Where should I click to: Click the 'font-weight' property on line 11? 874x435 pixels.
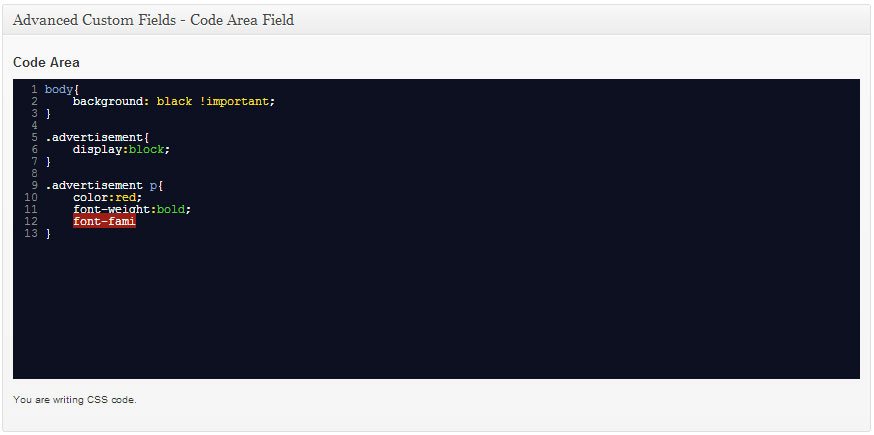[111, 209]
